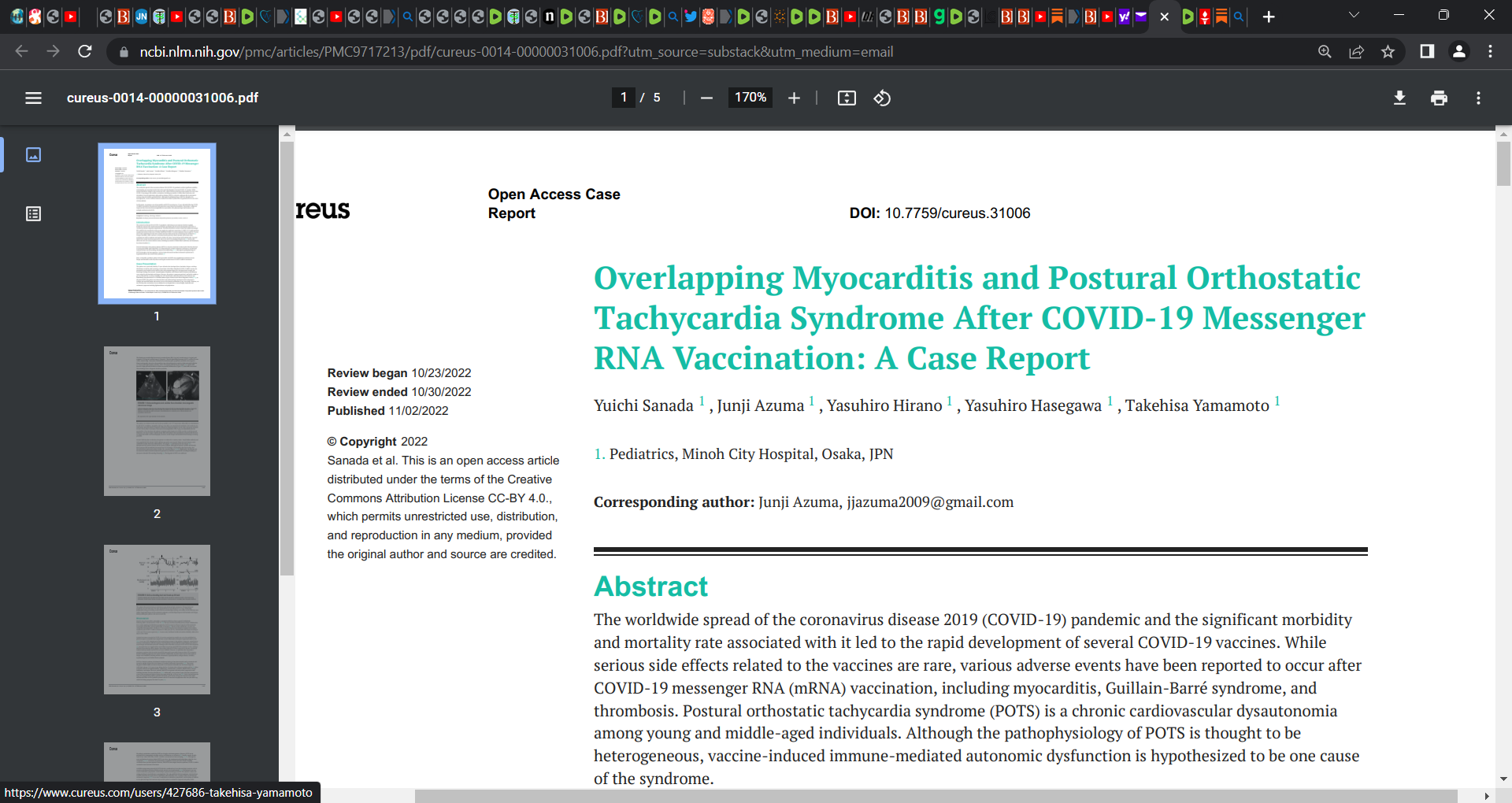Select the page 2 thumbnail
This screenshot has width=1512, height=803.
coord(157,421)
